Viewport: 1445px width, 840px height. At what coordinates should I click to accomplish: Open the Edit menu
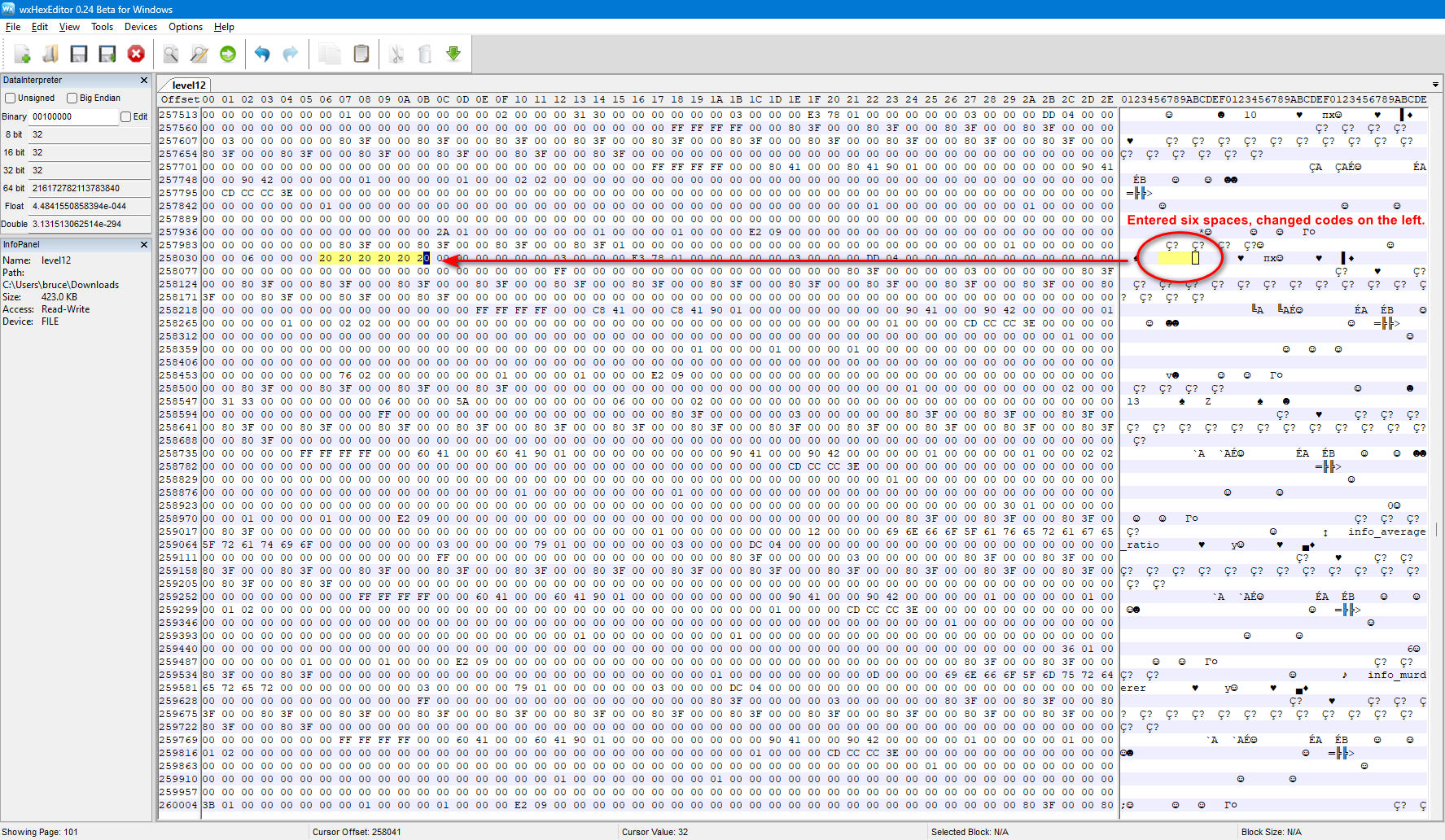(40, 27)
